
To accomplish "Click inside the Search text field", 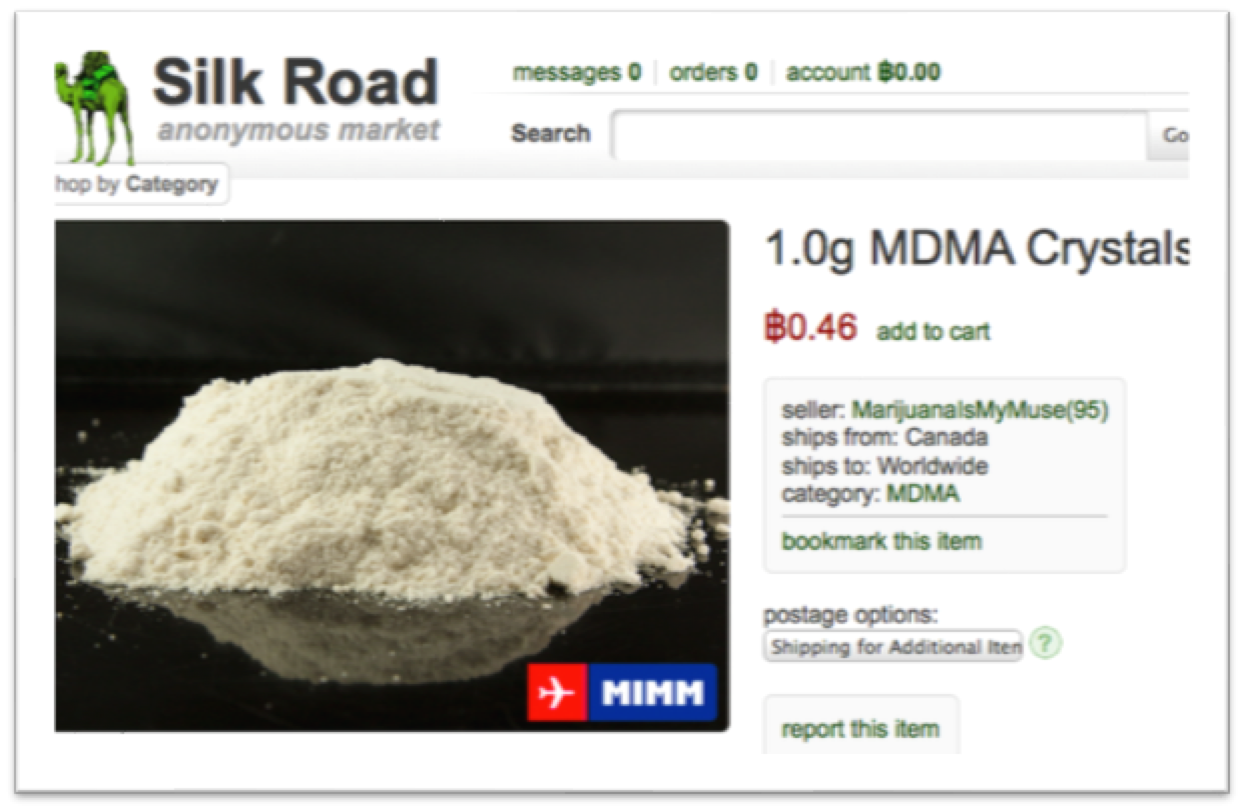I will coord(880,135).
